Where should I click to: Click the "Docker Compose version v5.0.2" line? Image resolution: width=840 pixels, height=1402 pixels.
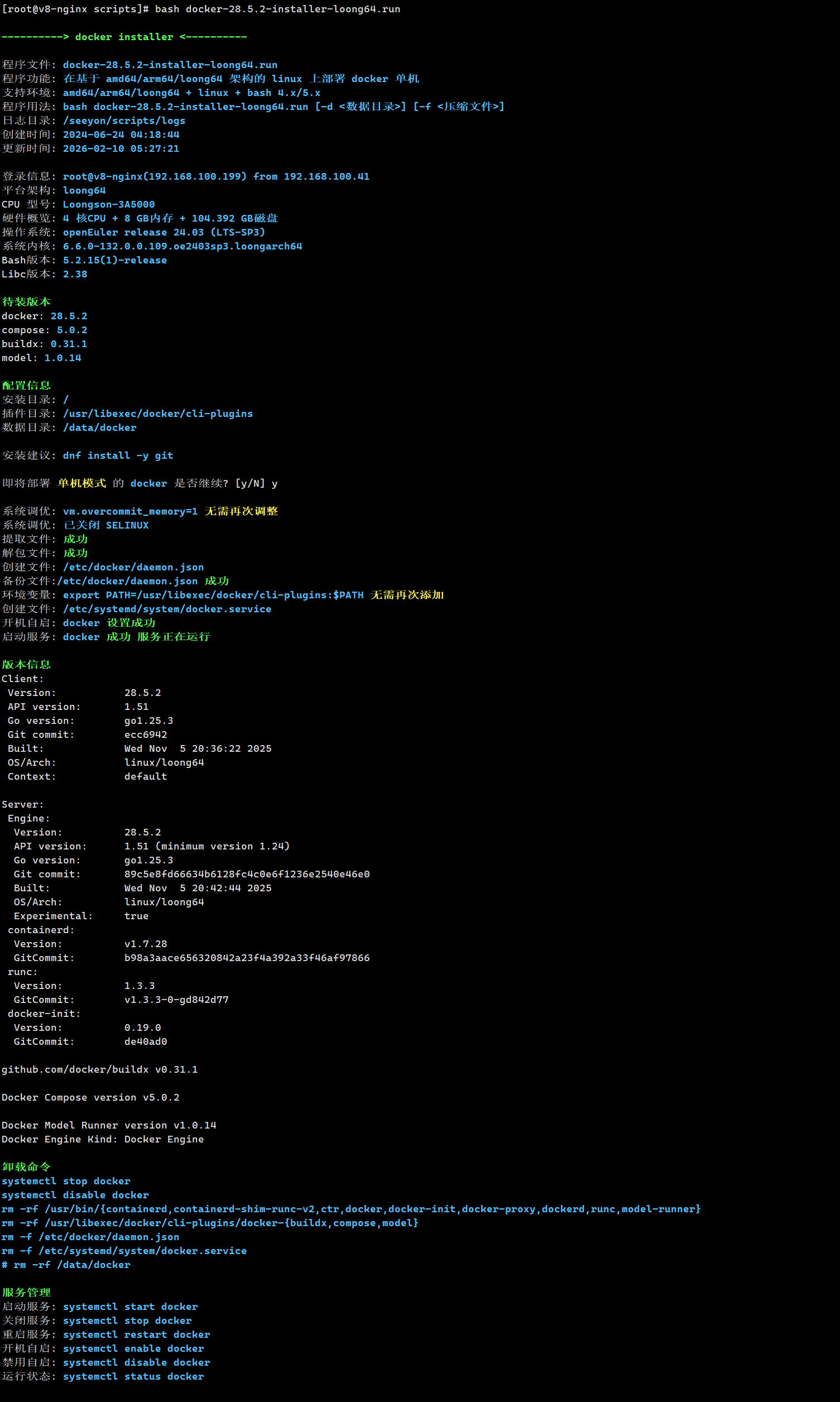tap(90, 1097)
